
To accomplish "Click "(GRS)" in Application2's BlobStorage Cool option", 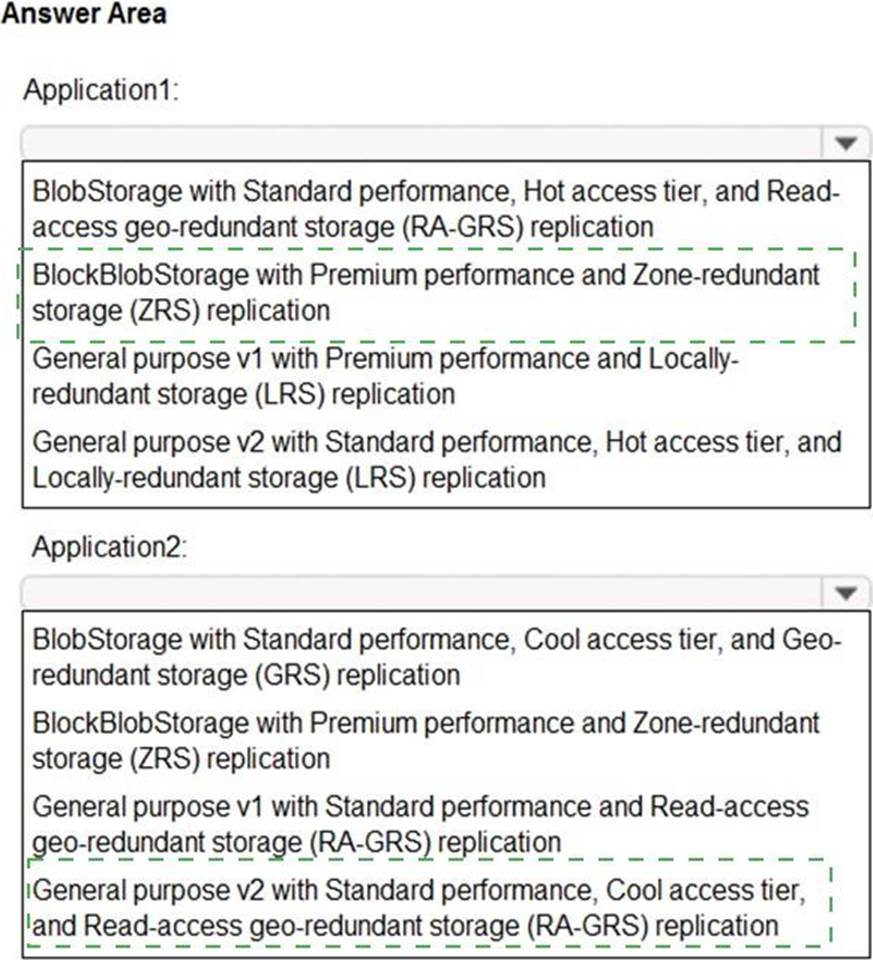I will [291, 675].
